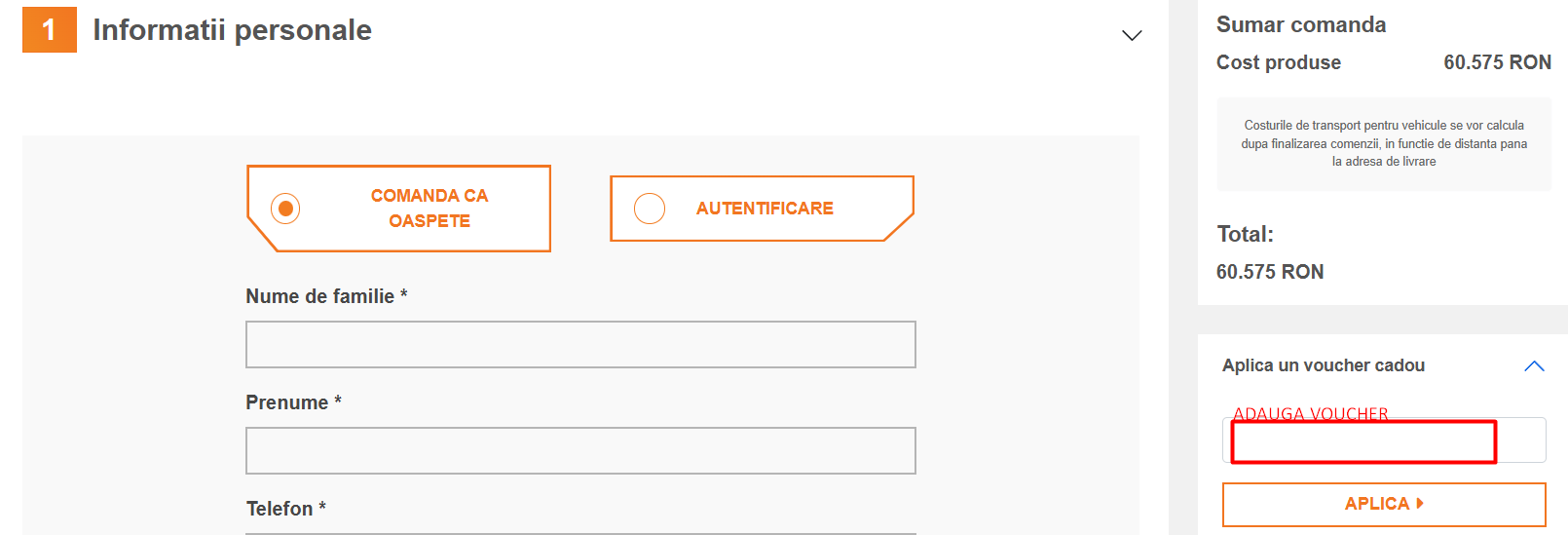Collapse the voucher cadou chevron
1568x535 pixels.
click(x=1534, y=366)
